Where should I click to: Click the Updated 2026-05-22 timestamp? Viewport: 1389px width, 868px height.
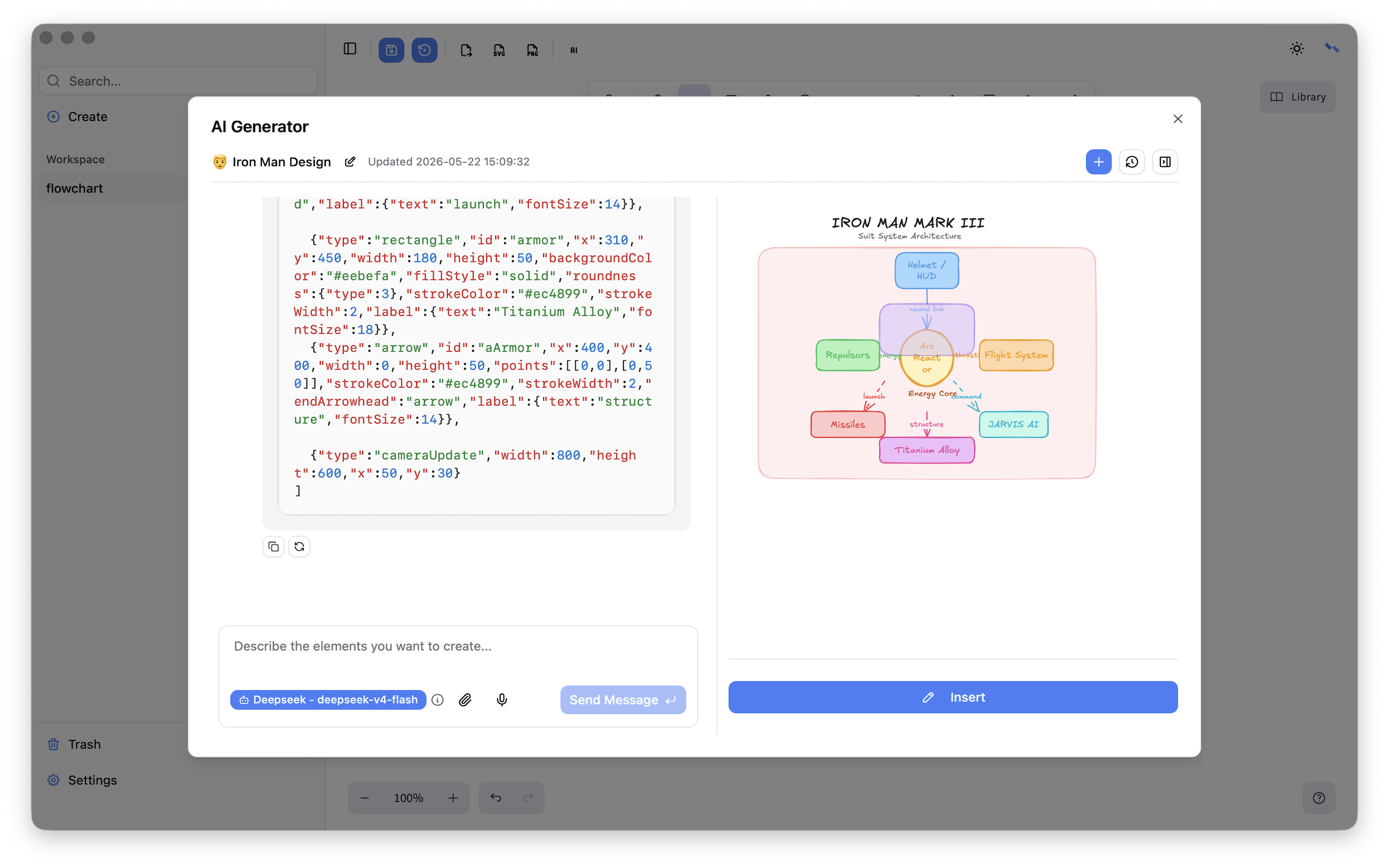449,162
